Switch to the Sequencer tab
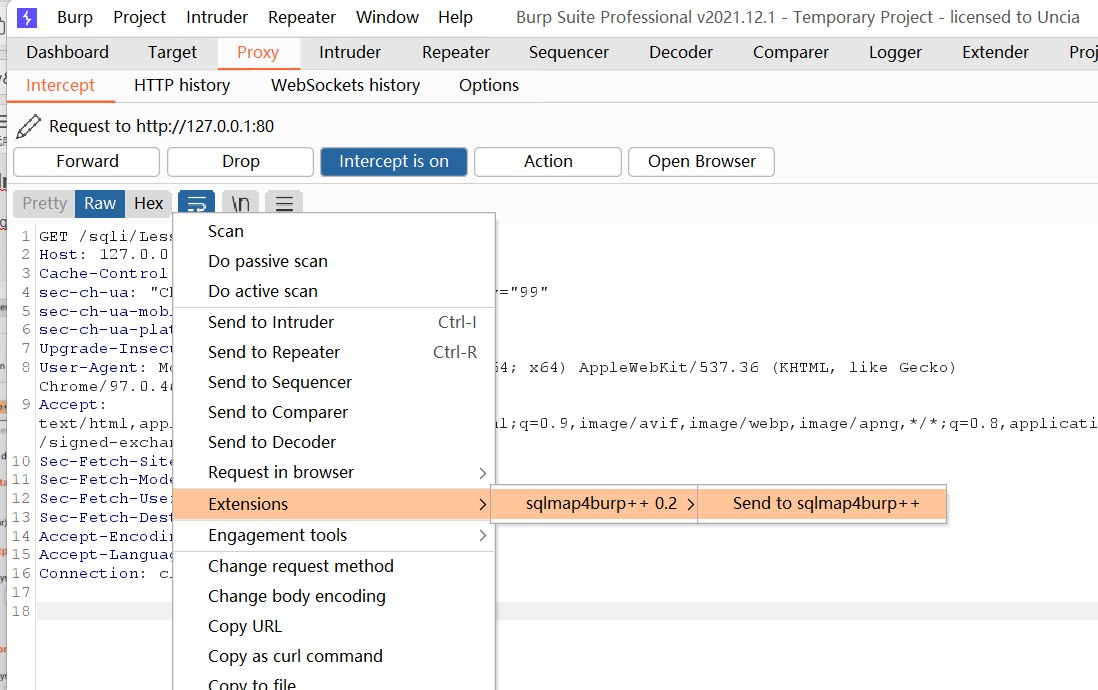 [569, 53]
